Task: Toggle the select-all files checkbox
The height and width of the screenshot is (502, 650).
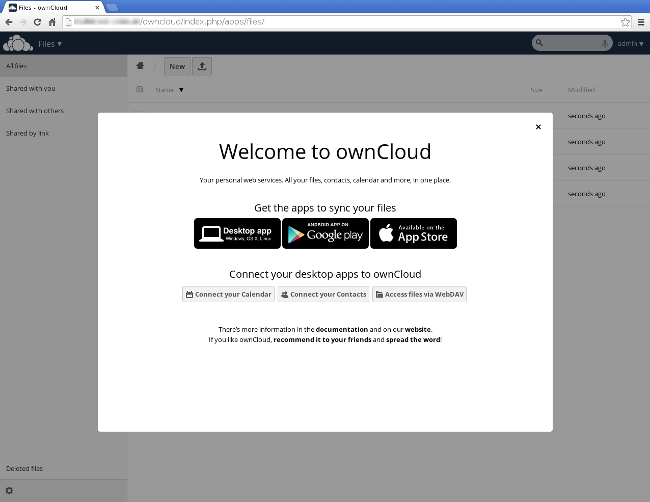Action: (x=140, y=89)
